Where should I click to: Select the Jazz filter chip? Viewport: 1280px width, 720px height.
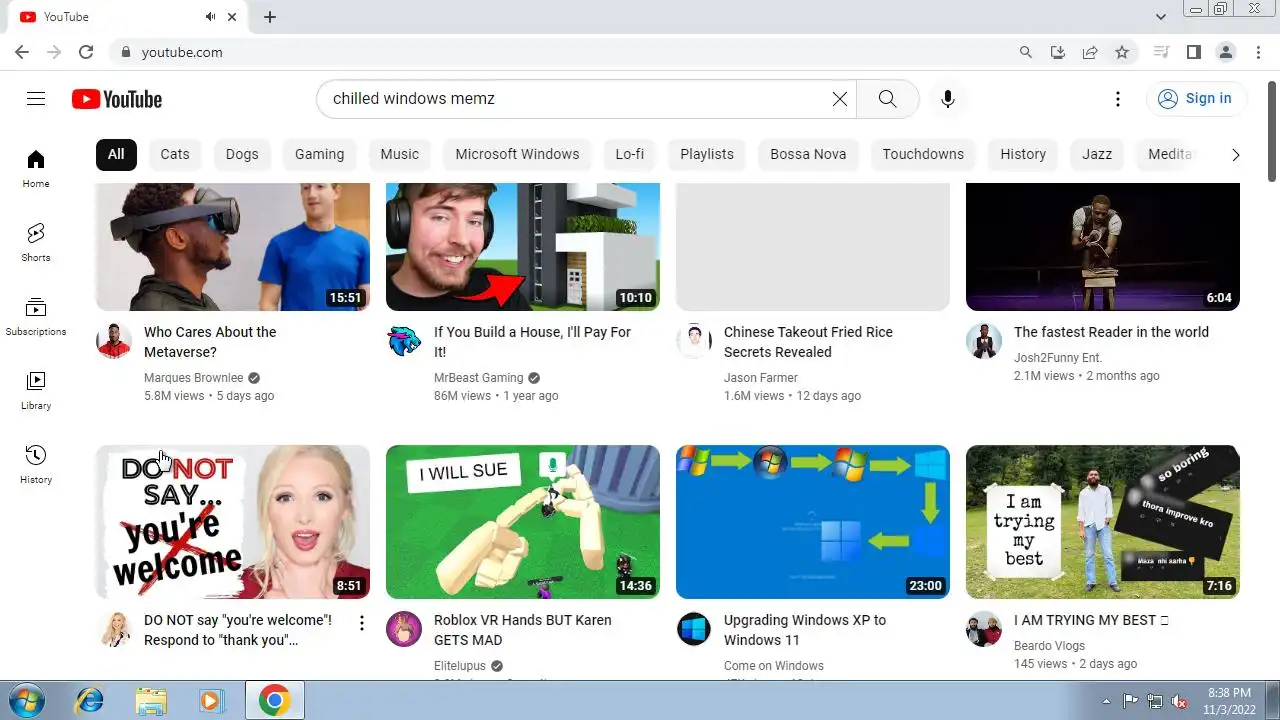point(1097,154)
